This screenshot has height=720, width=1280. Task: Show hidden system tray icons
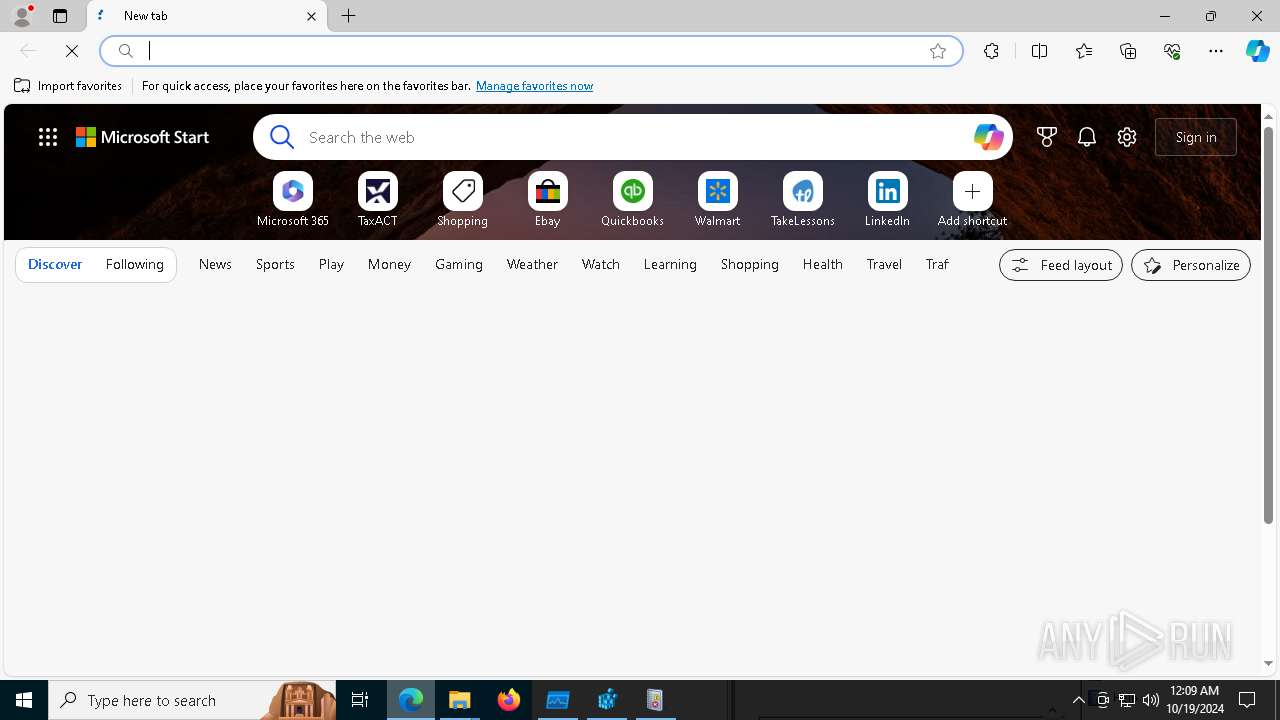coord(1078,700)
